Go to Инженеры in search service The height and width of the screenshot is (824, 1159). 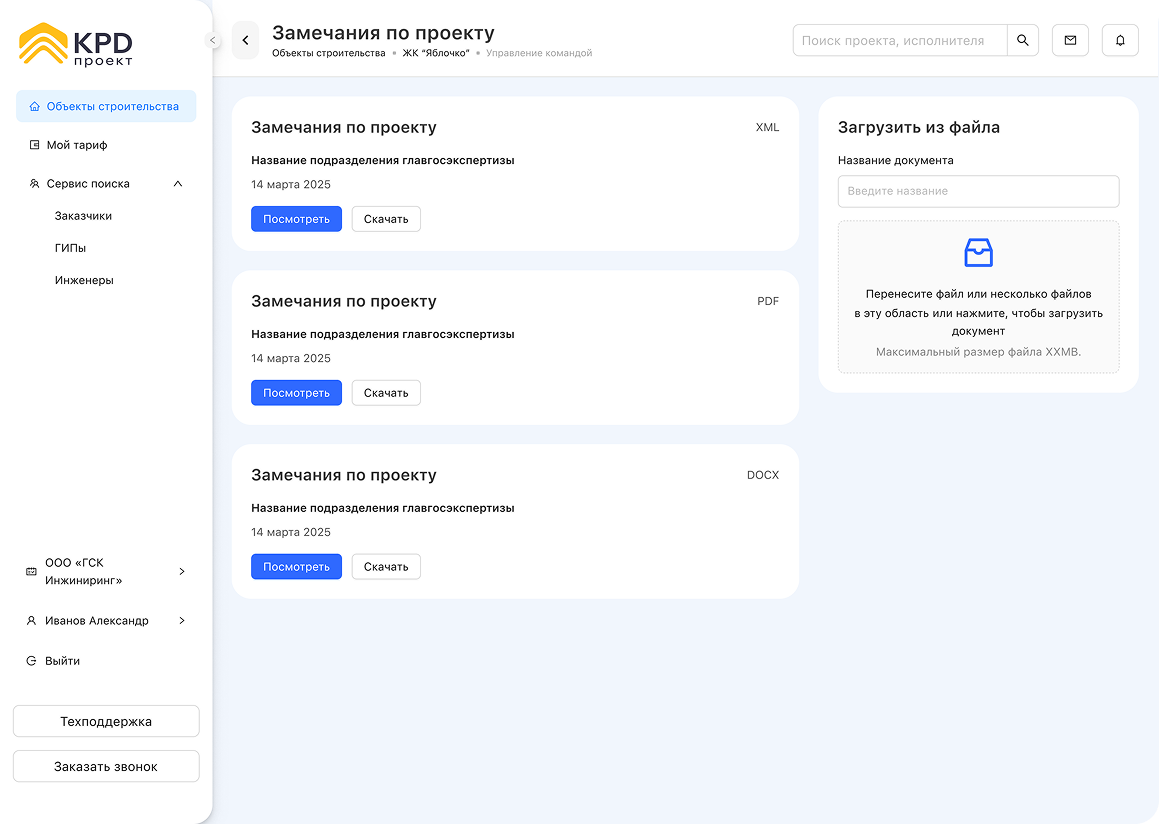point(84,281)
